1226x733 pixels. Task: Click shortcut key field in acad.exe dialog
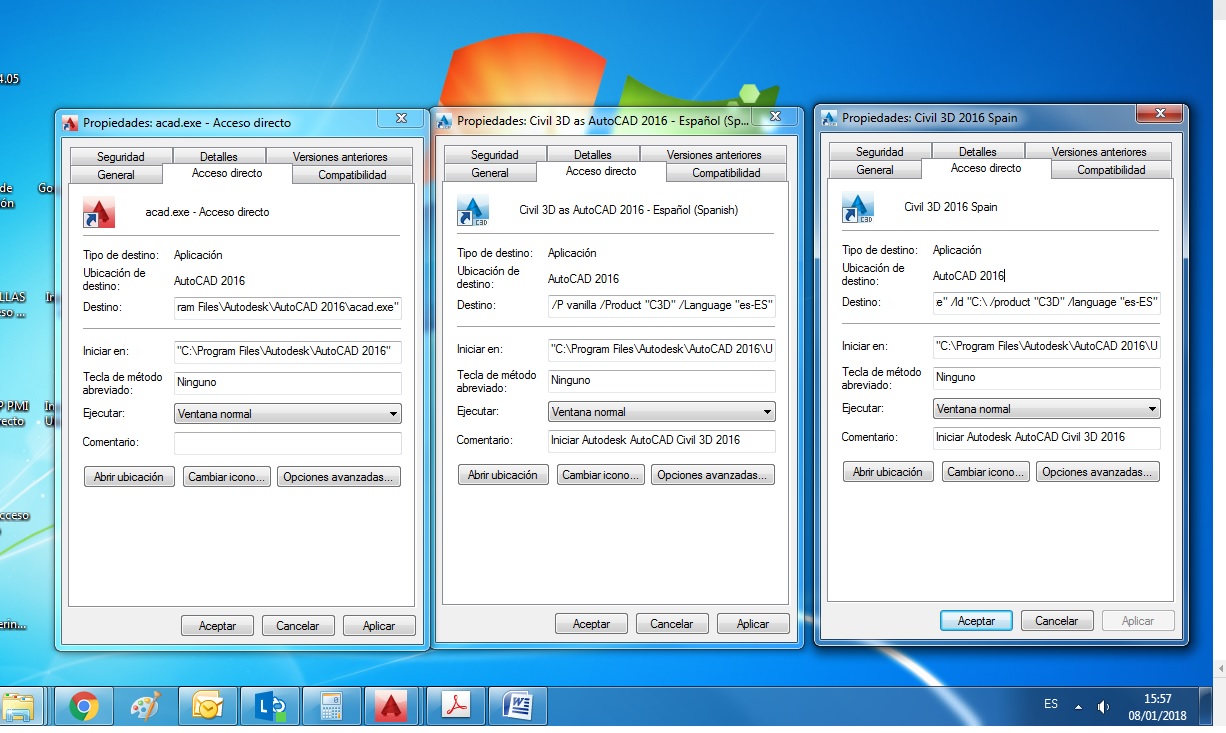(288, 383)
